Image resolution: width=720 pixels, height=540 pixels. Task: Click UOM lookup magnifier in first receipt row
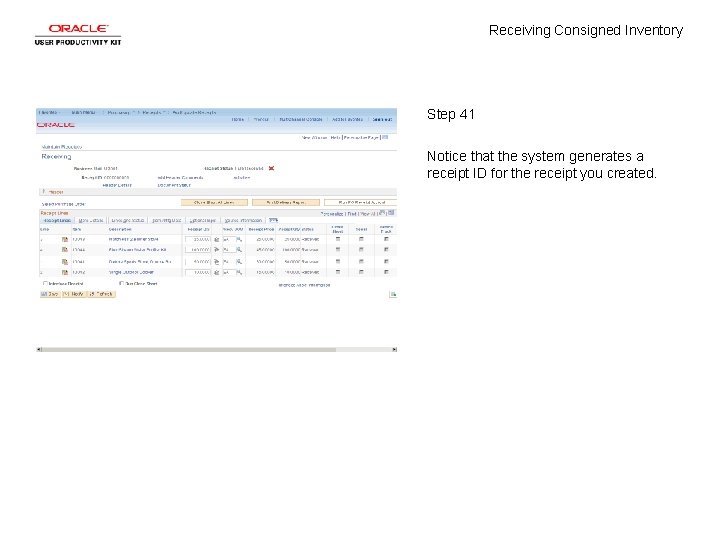click(239, 239)
